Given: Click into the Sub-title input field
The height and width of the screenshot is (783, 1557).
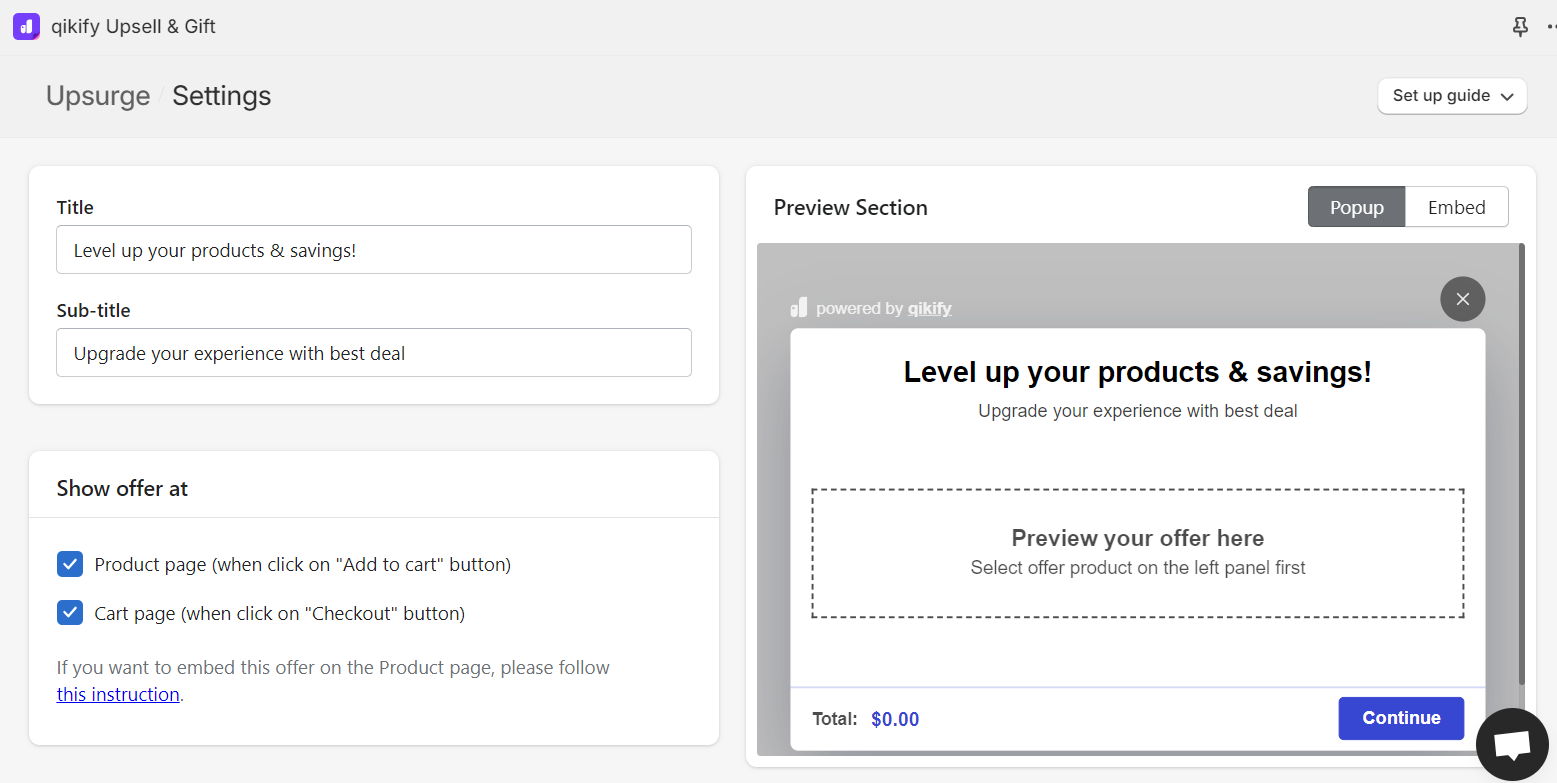Looking at the screenshot, I should click(374, 353).
